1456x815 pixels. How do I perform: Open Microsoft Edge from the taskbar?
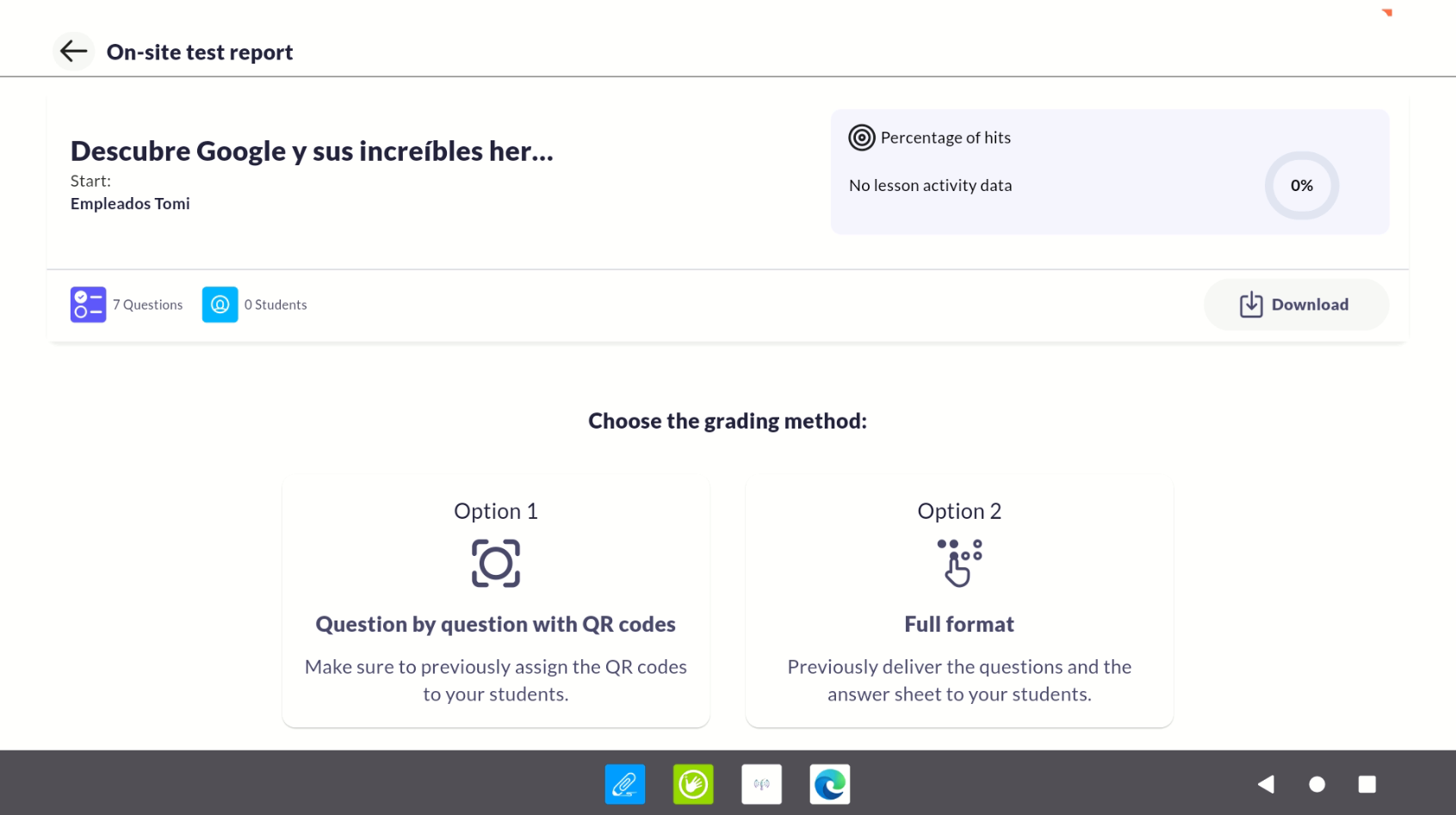(x=829, y=784)
